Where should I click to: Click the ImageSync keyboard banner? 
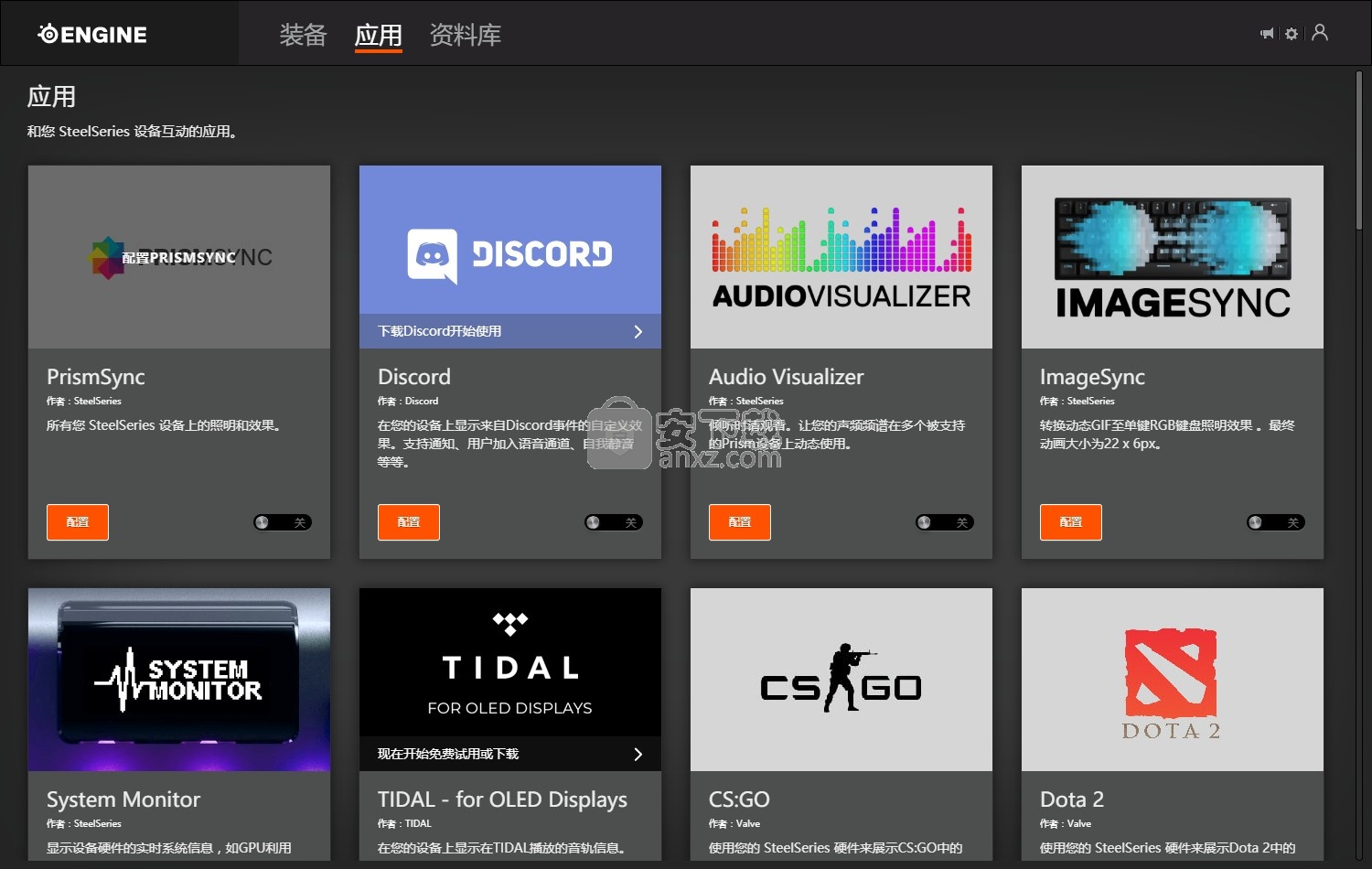coord(1173,257)
